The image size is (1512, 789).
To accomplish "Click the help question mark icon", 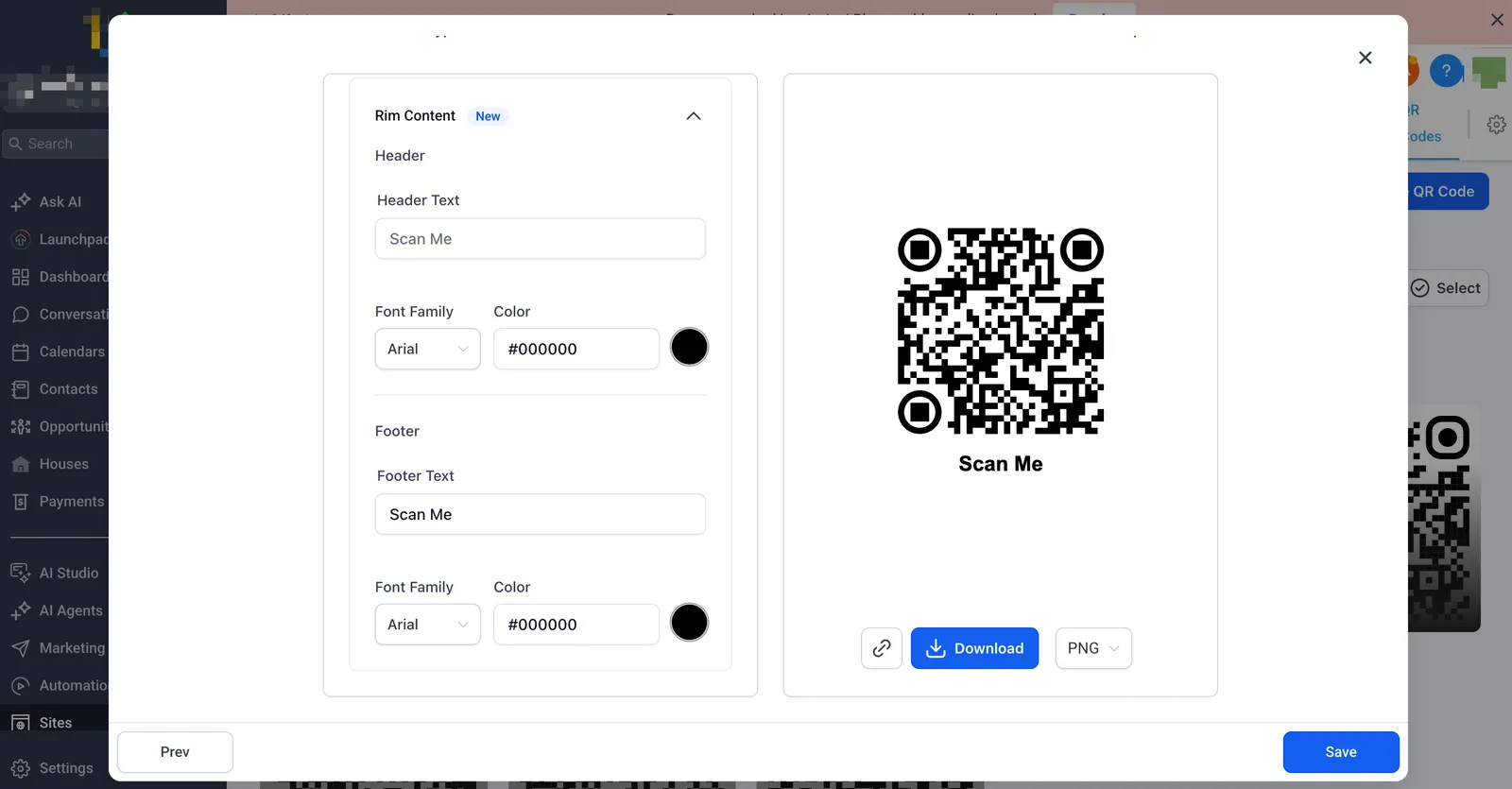I will point(1446,71).
